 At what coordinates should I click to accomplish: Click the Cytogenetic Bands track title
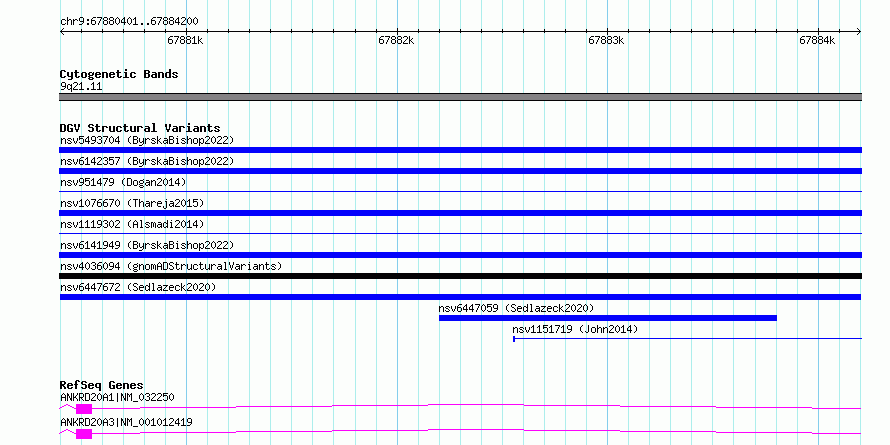tap(119, 74)
